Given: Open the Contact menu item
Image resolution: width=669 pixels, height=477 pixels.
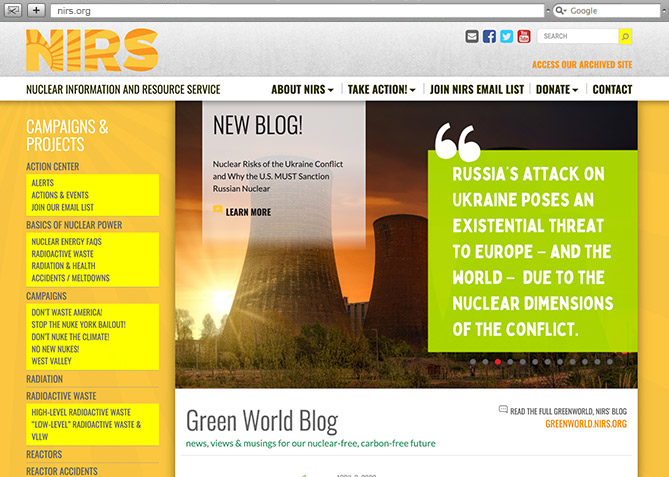Looking at the screenshot, I should pos(612,89).
